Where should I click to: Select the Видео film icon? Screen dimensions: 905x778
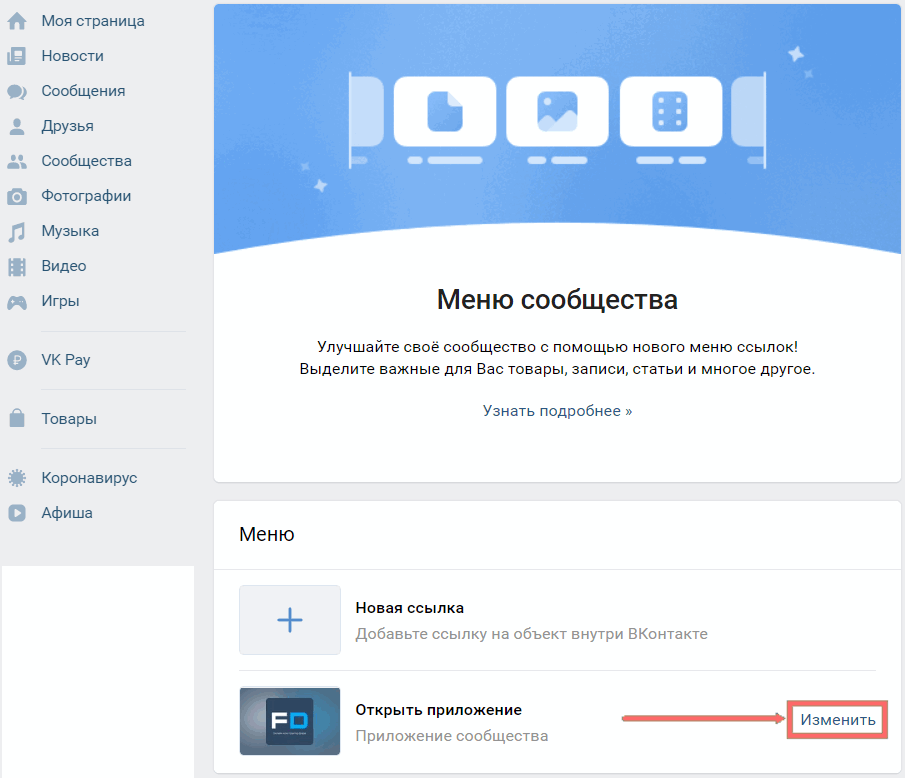[17, 266]
